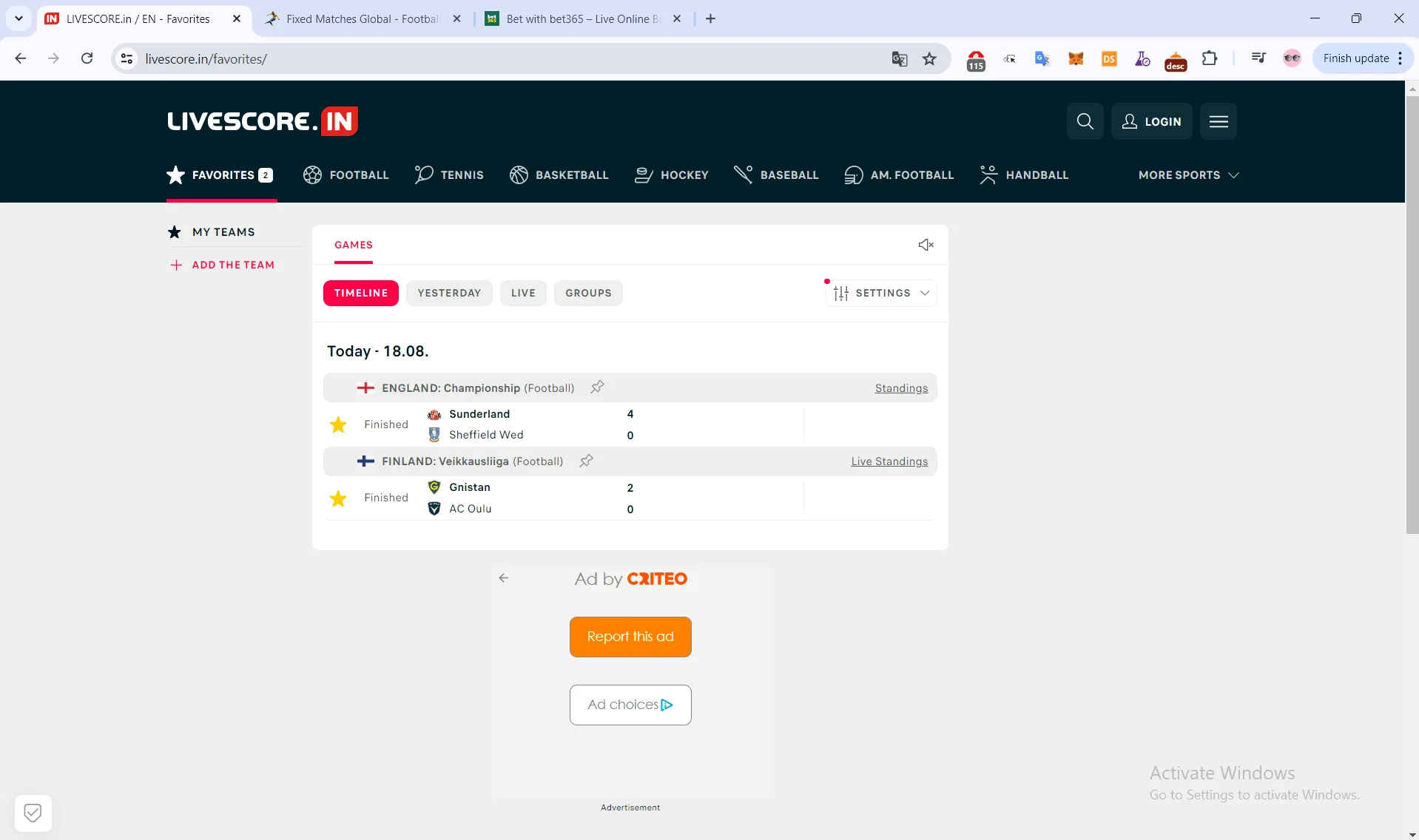Click the translate page icon
The image size is (1419, 840).
[x=900, y=58]
